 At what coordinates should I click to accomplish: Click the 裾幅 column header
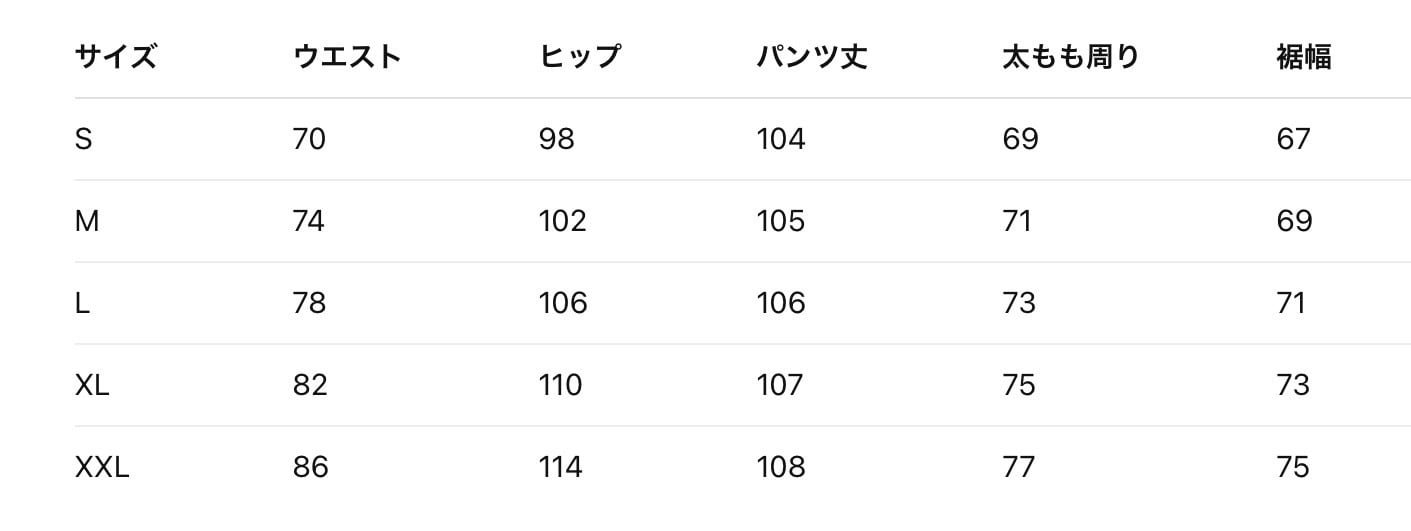(x=1303, y=57)
